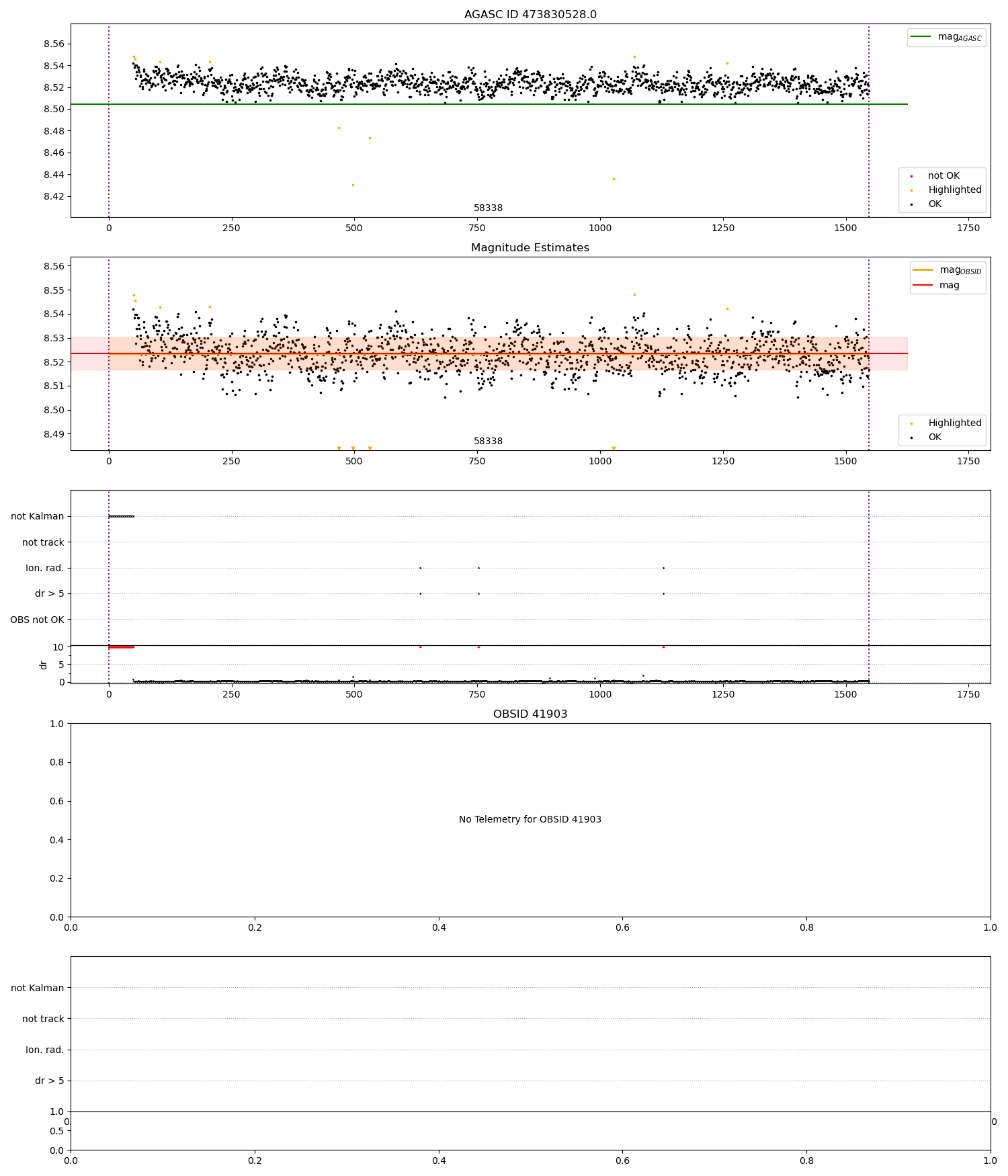Click the "8.42" y-axis tick label
Image resolution: width=1008 pixels, height=1176 pixels.
pyautogui.click(x=54, y=197)
